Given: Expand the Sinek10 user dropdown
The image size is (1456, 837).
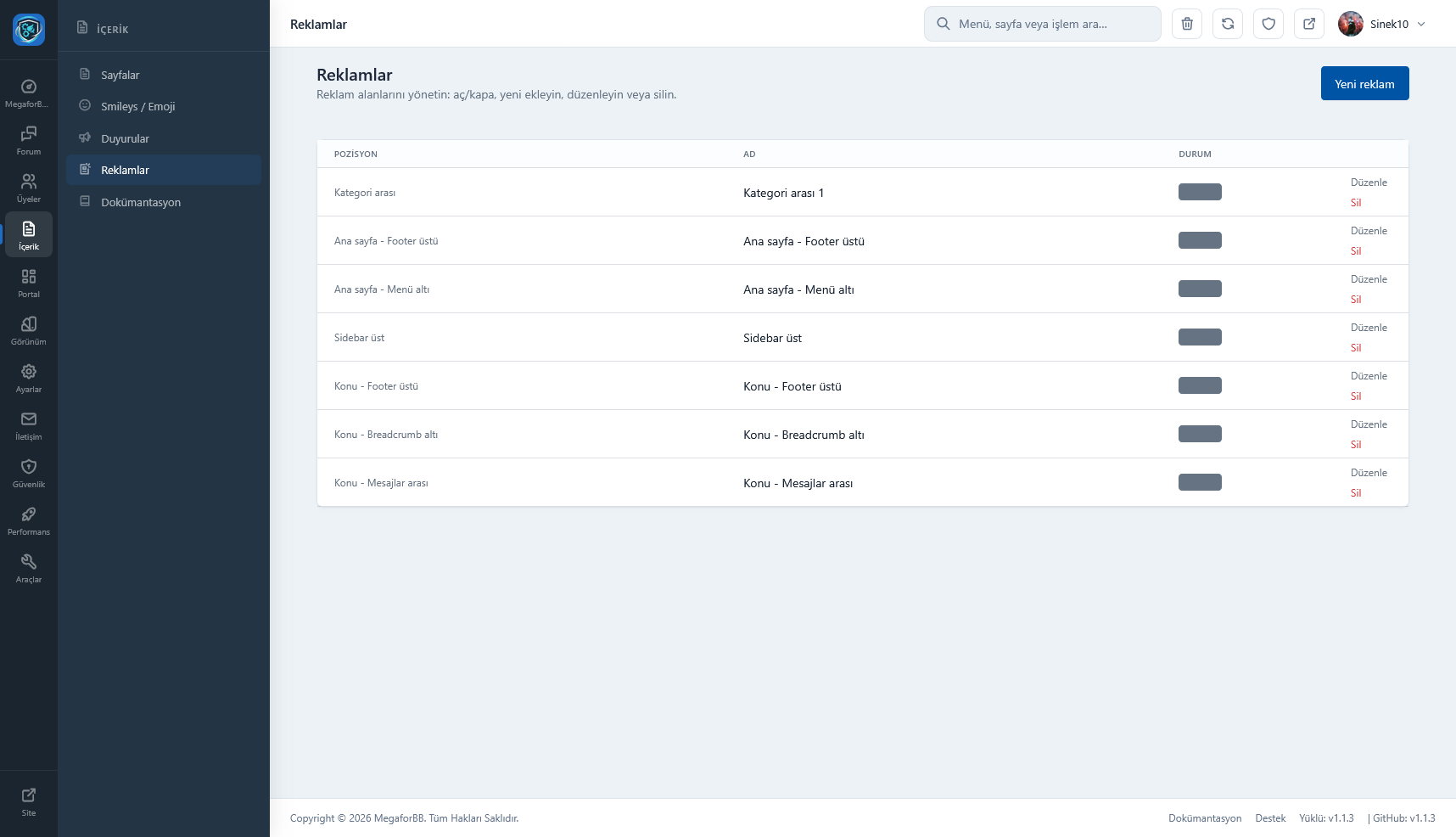Looking at the screenshot, I should [1383, 24].
